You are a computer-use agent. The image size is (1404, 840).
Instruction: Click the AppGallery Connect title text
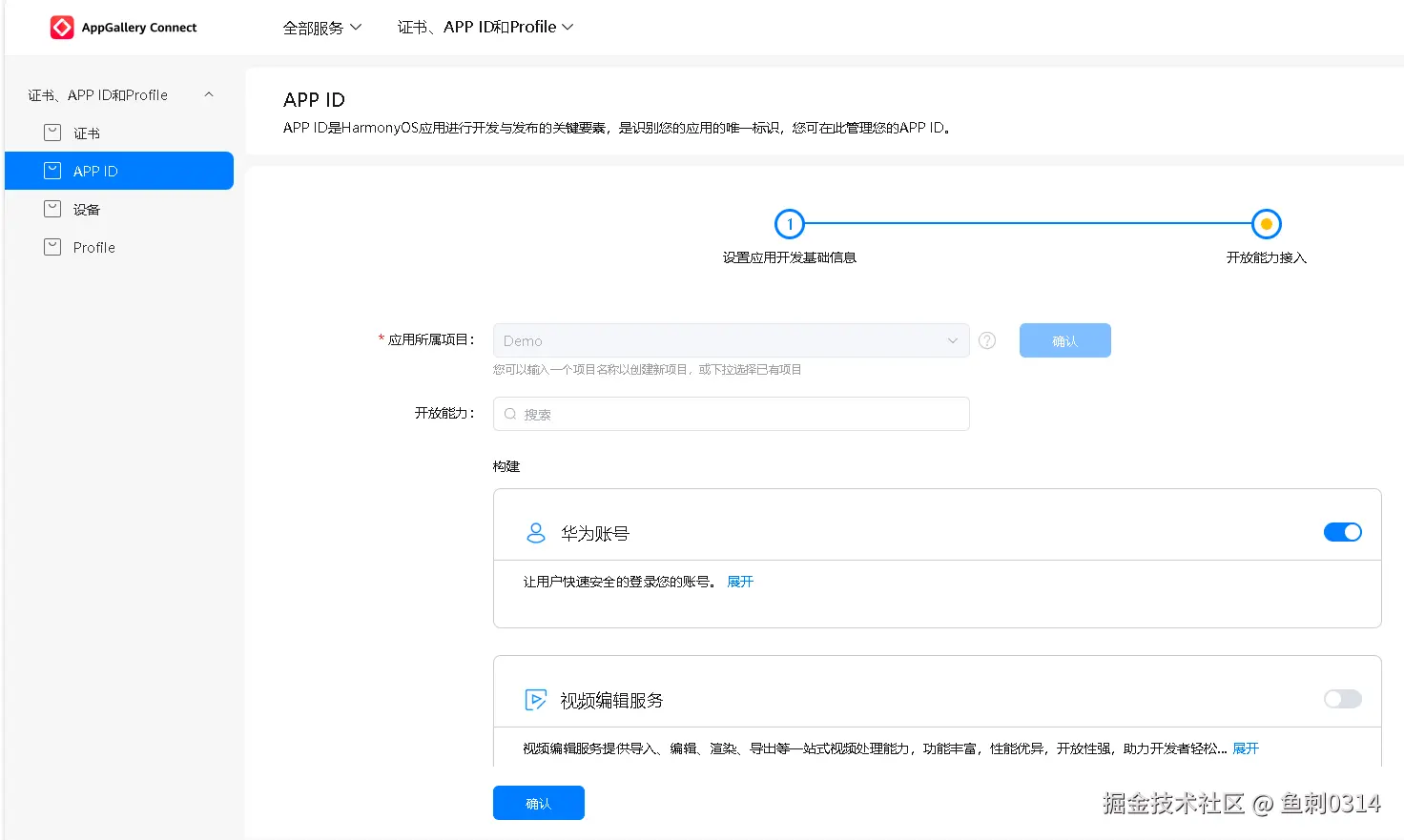[x=139, y=28]
